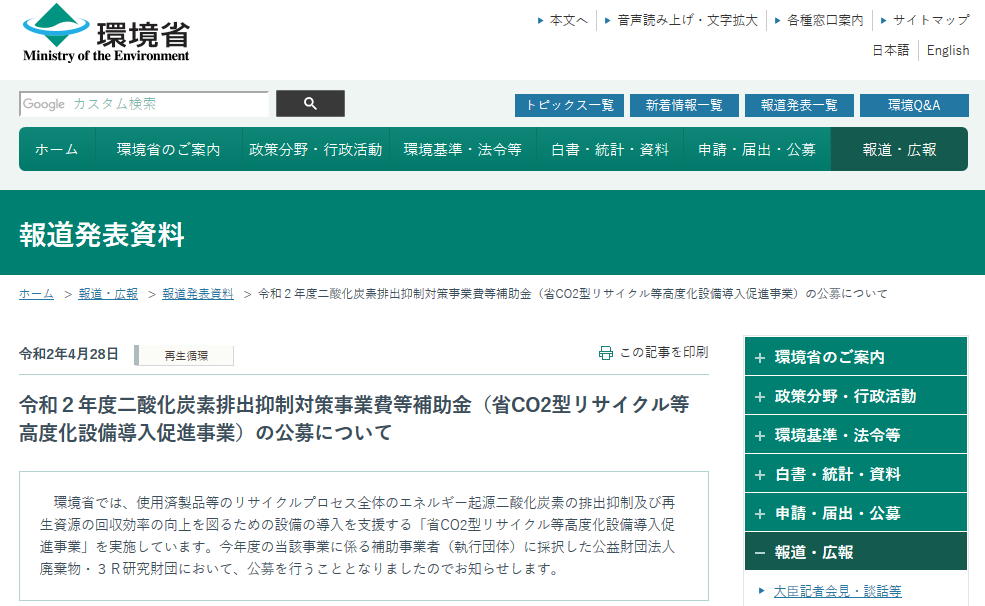Click the トピックス一覧 button
985x606 pixels.
[569, 105]
